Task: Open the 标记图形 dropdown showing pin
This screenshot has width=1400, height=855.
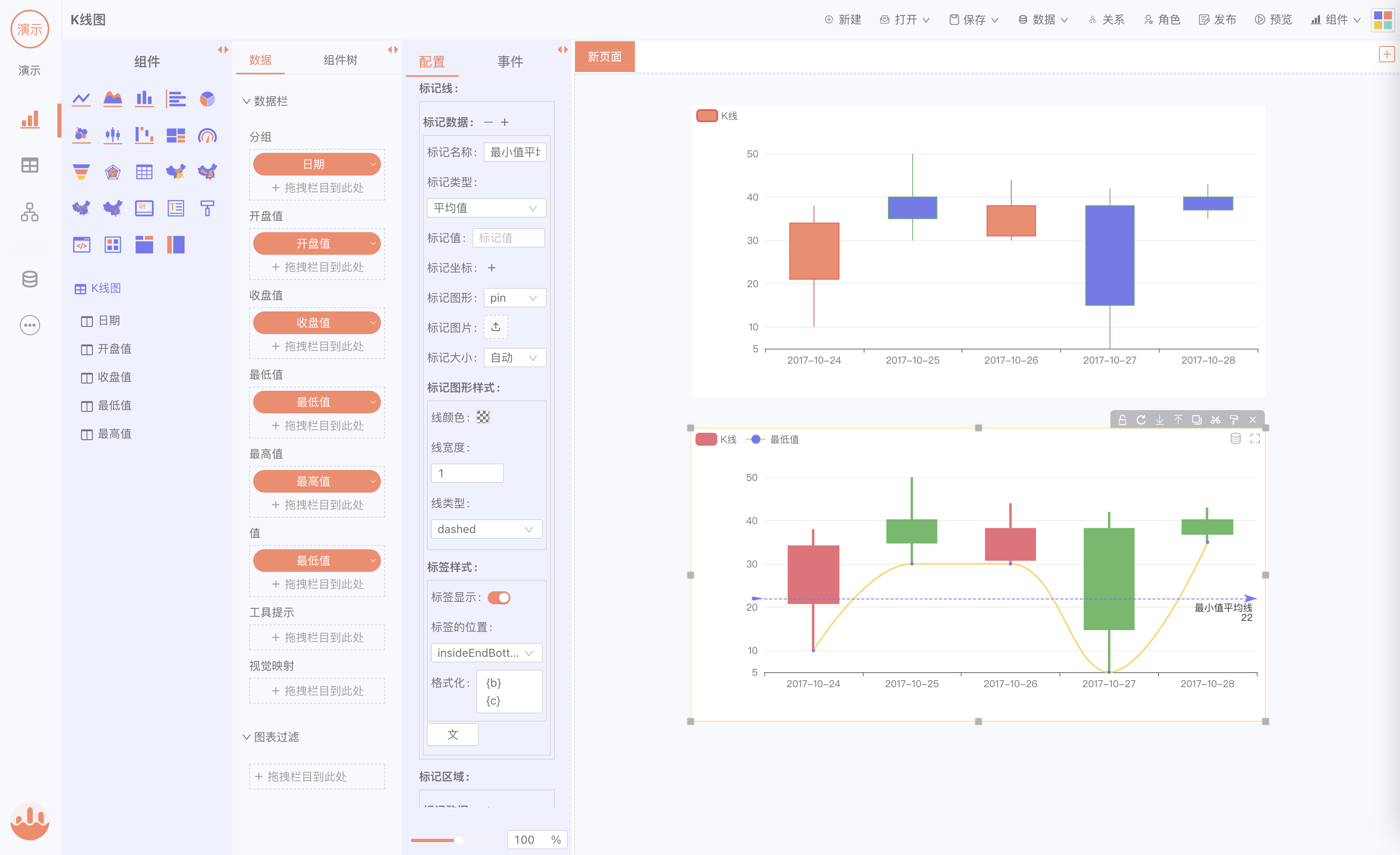Action: [x=515, y=298]
